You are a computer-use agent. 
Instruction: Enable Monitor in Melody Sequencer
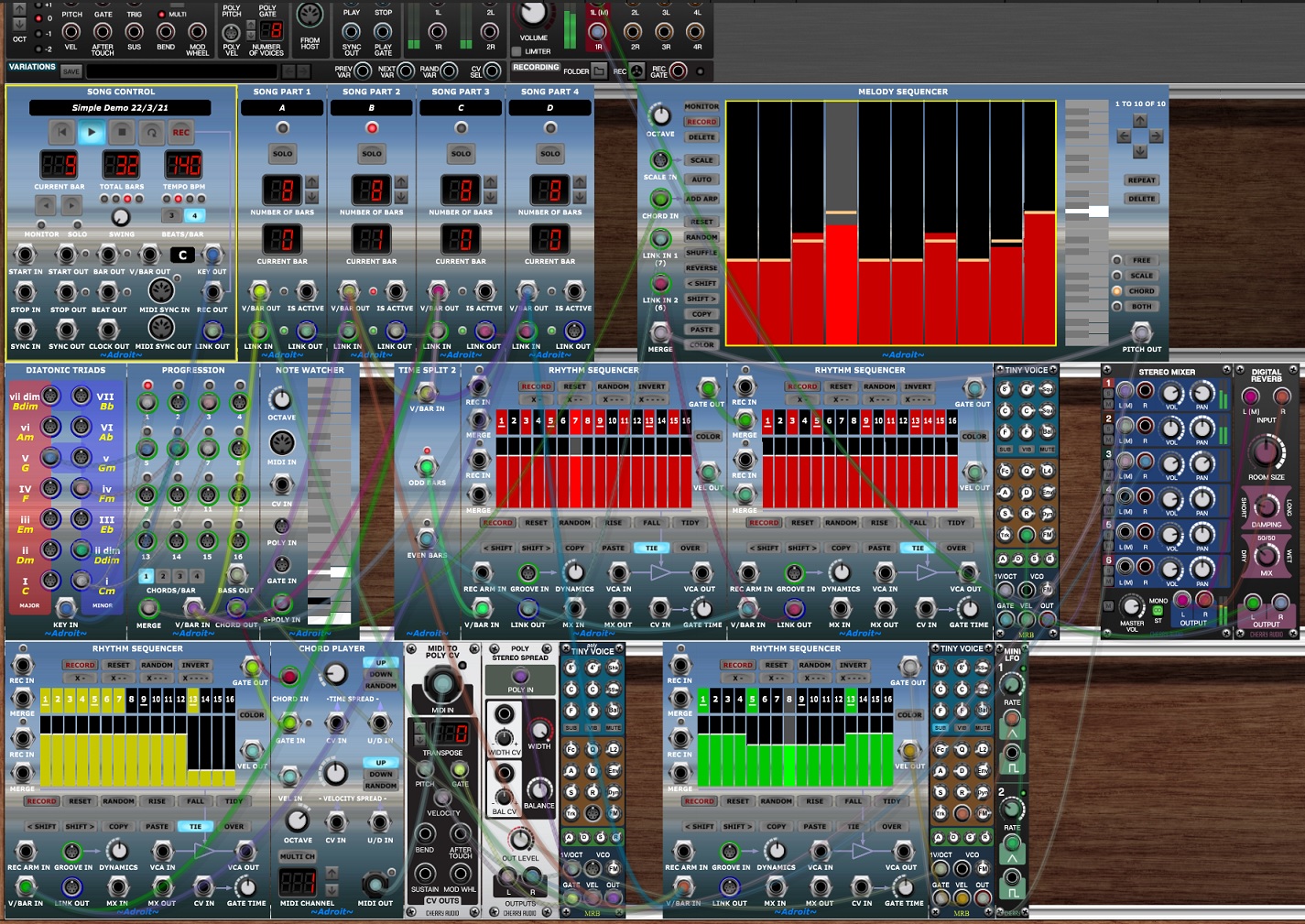pos(701,106)
